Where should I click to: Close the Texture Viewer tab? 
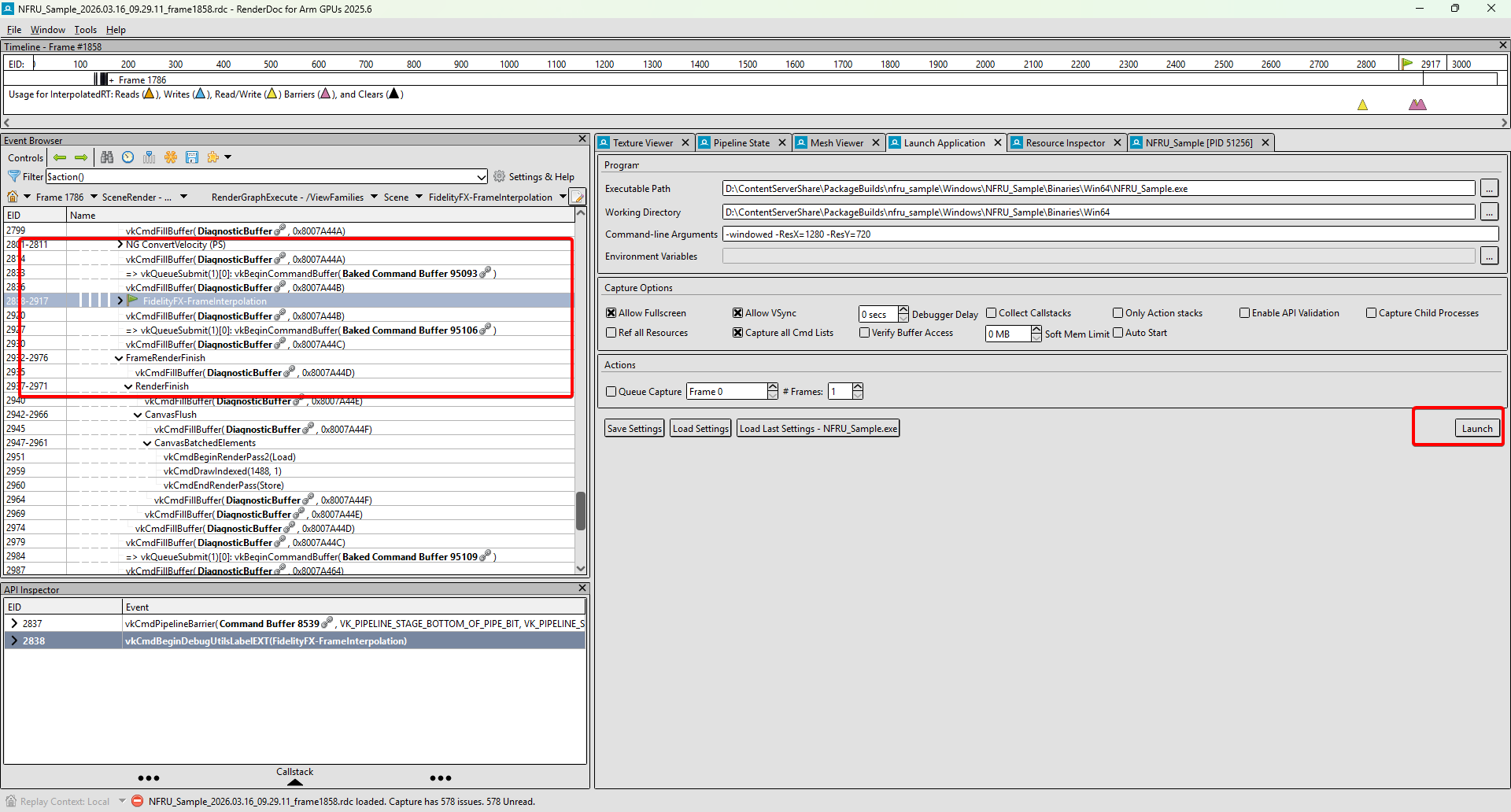[685, 142]
